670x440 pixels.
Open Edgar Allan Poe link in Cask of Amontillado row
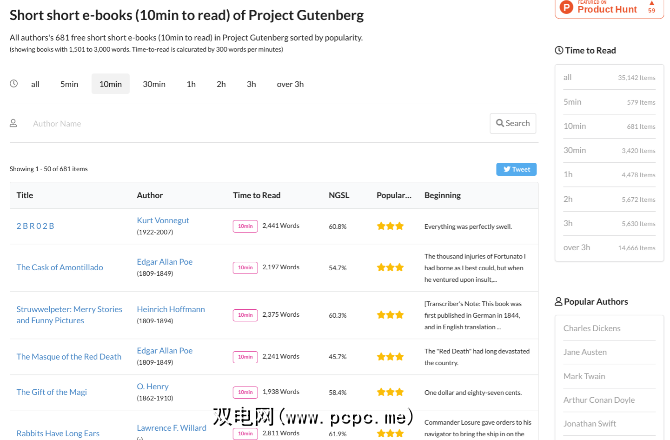pyautogui.click(x=165, y=262)
